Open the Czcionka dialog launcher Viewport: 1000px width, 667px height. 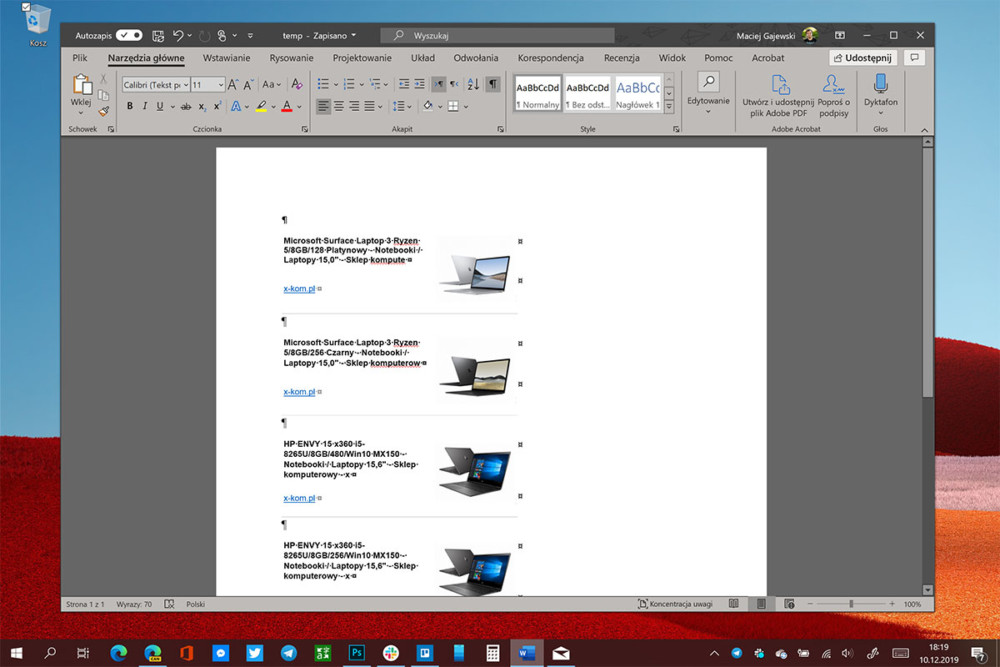tap(304, 129)
